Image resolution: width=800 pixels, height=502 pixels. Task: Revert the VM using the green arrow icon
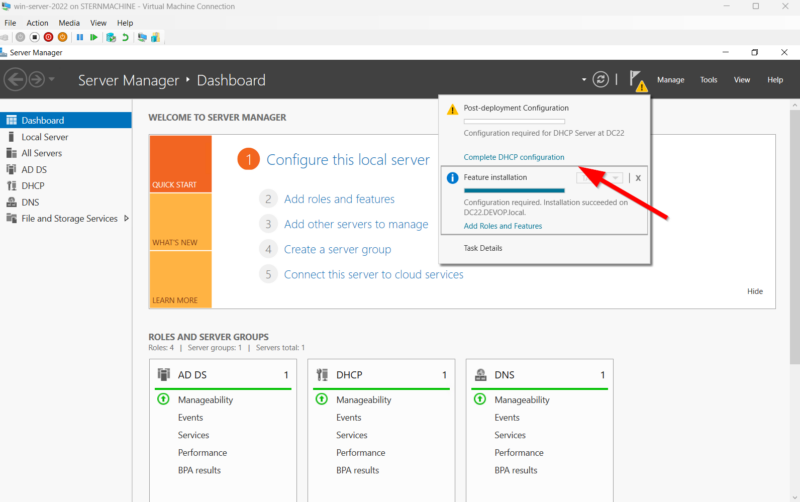pos(125,37)
